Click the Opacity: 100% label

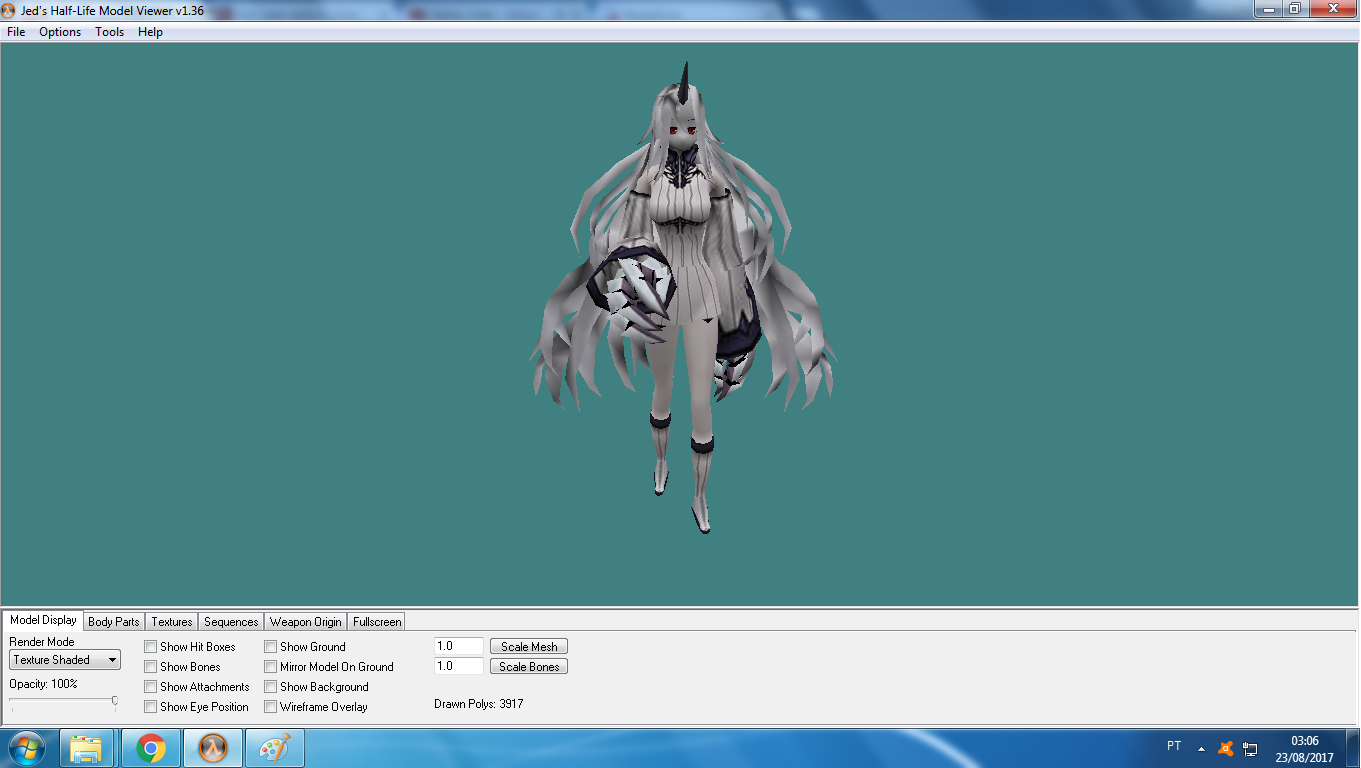pyautogui.click(x=43, y=684)
